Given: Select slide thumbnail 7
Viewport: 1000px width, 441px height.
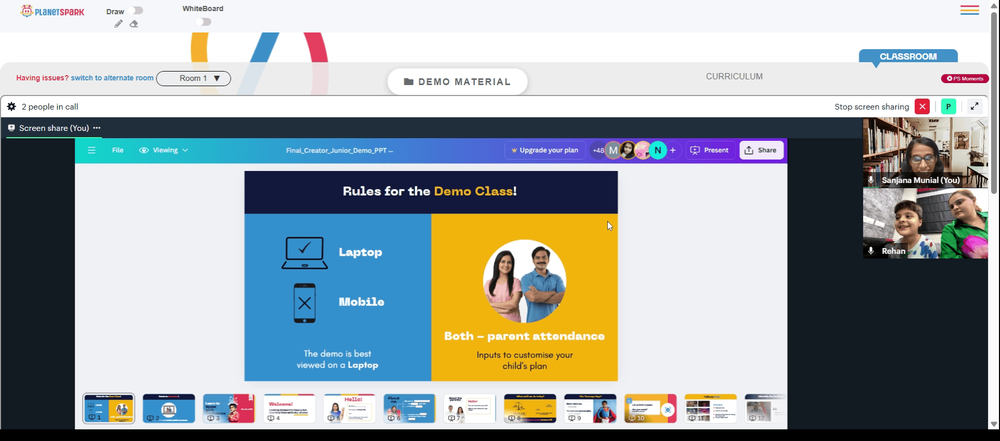Looking at the screenshot, I should [x=469, y=408].
